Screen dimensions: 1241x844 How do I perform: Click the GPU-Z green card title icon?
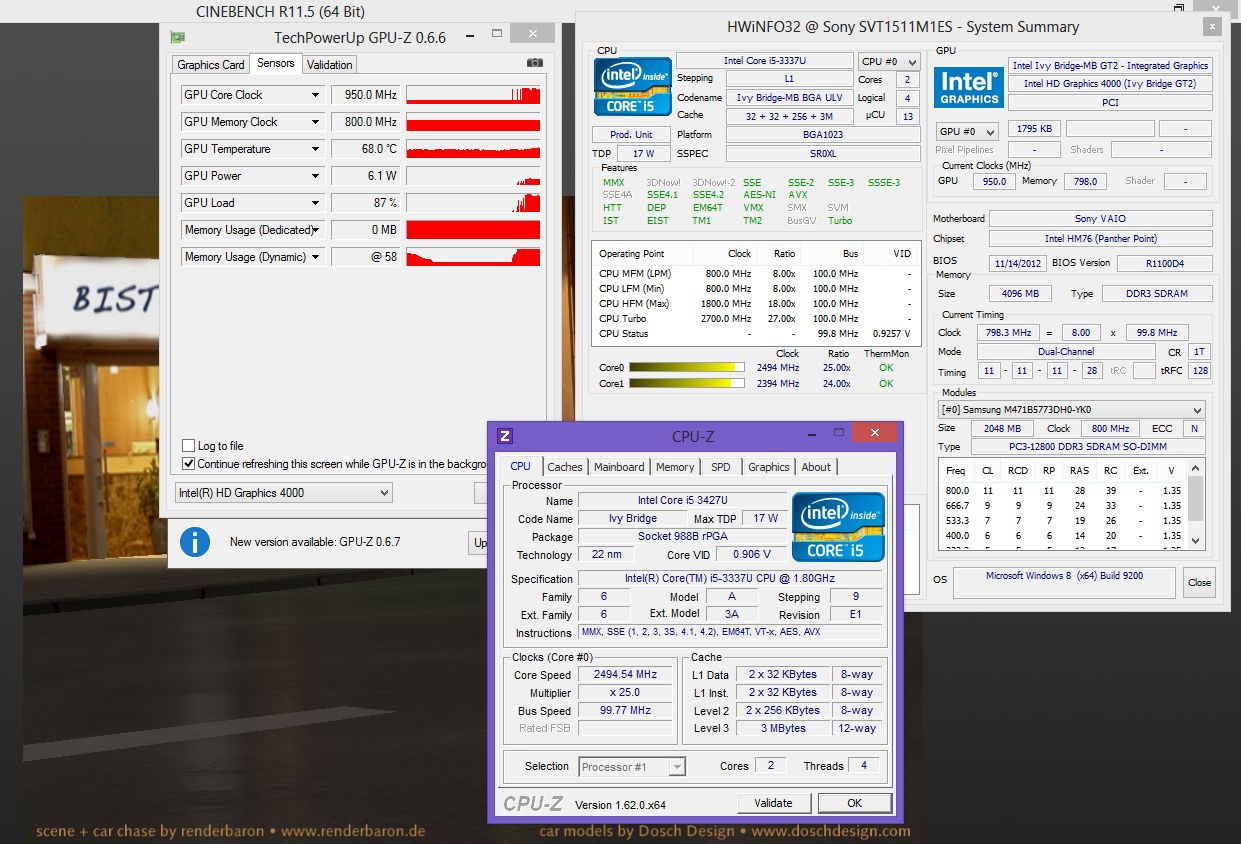[x=177, y=37]
